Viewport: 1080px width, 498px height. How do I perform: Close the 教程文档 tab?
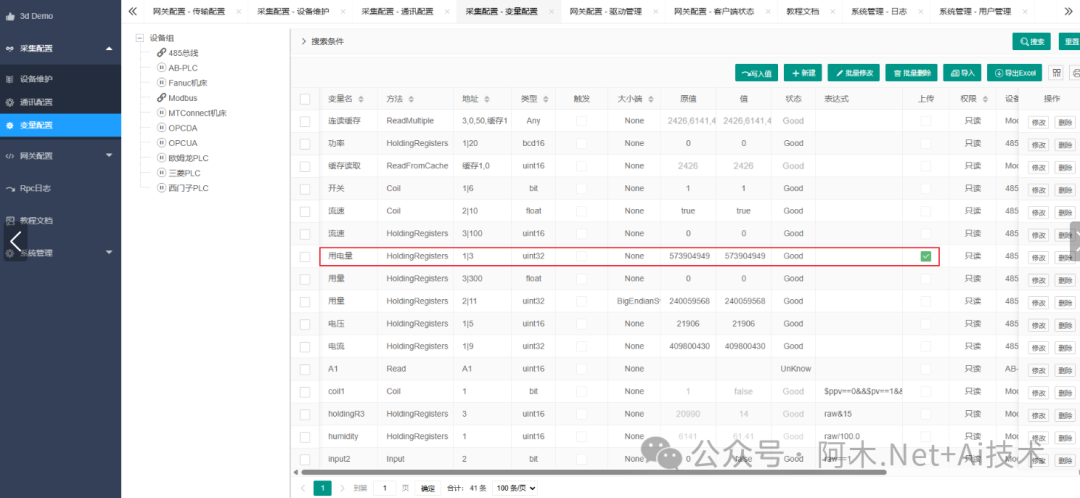coord(833,12)
